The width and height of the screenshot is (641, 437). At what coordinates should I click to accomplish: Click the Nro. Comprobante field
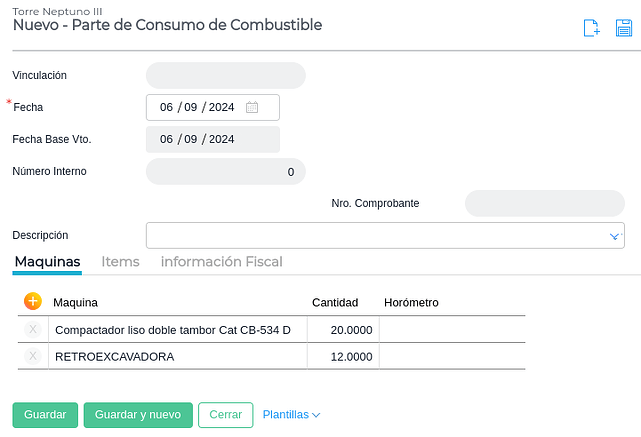pyautogui.click(x=544, y=203)
